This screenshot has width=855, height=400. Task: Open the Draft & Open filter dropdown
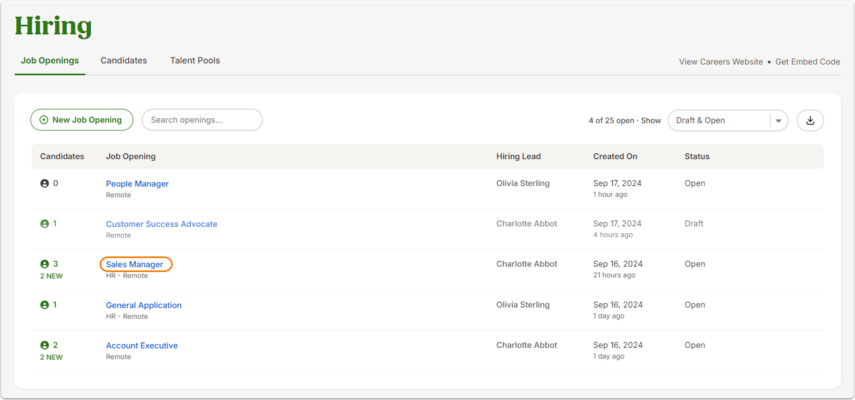click(728, 120)
